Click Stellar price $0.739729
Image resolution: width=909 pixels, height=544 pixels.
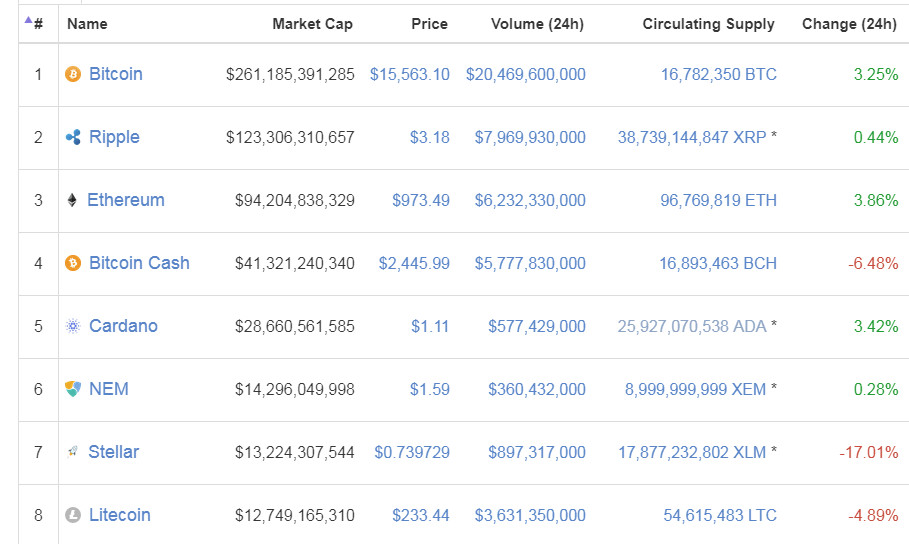click(412, 452)
